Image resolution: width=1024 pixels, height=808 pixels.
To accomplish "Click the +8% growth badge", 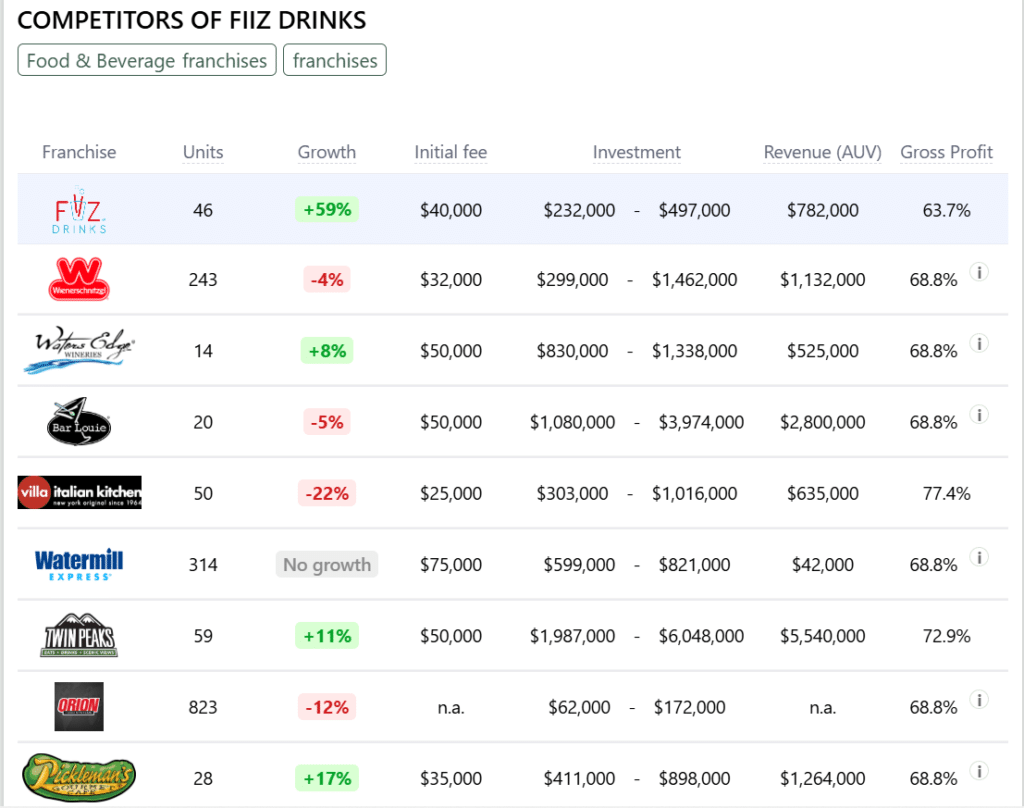I will 327,351.
